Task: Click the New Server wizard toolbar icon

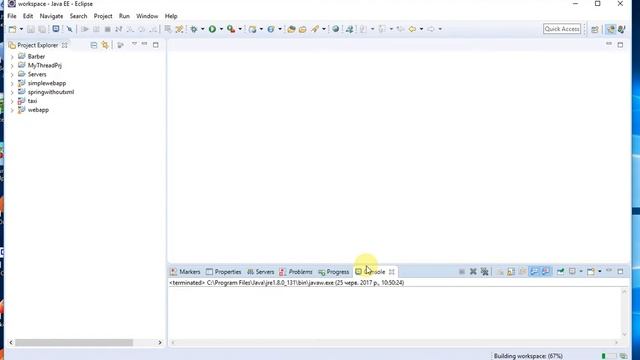Action: pyautogui.click(x=253, y=29)
